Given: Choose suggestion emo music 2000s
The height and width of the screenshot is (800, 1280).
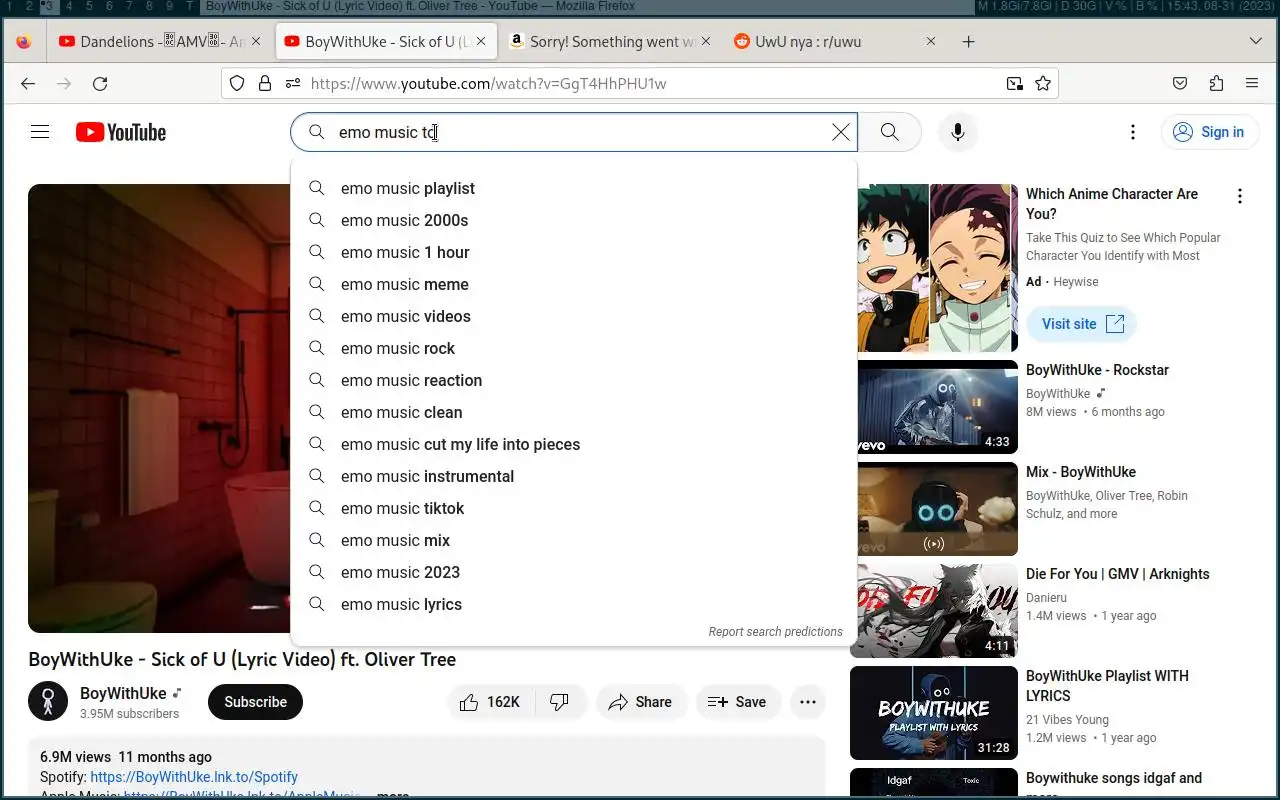Looking at the screenshot, I should point(574,220).
